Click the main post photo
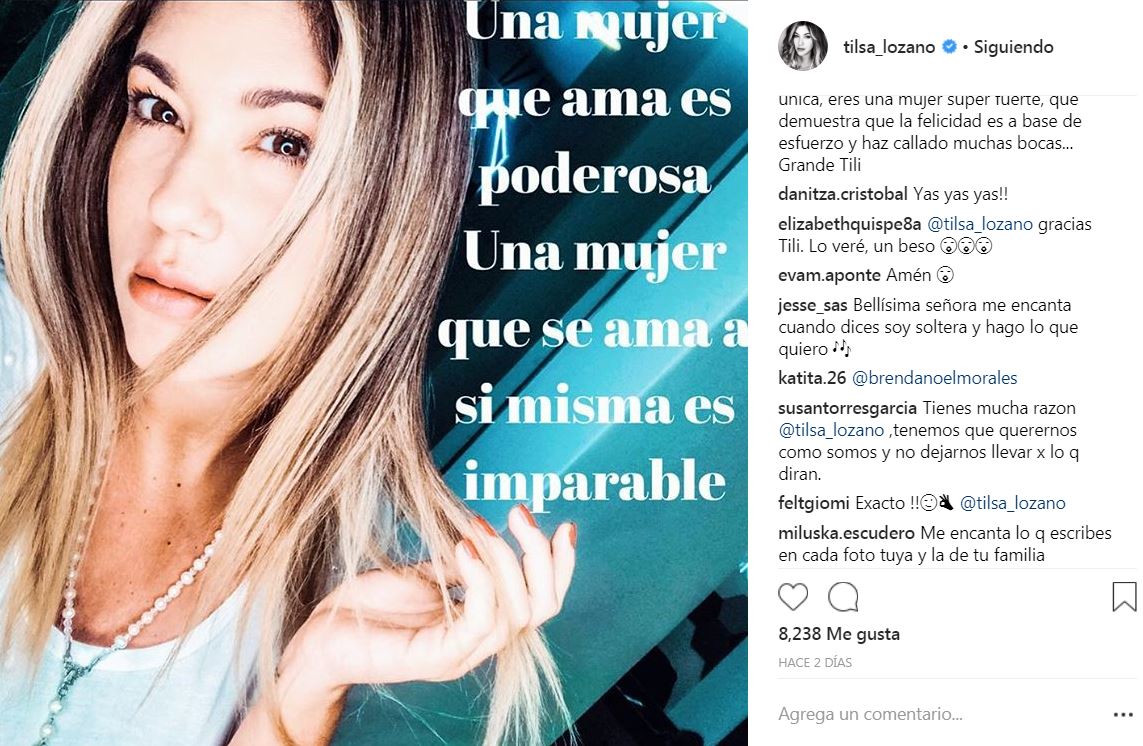1143x746 pixels. 374,373
